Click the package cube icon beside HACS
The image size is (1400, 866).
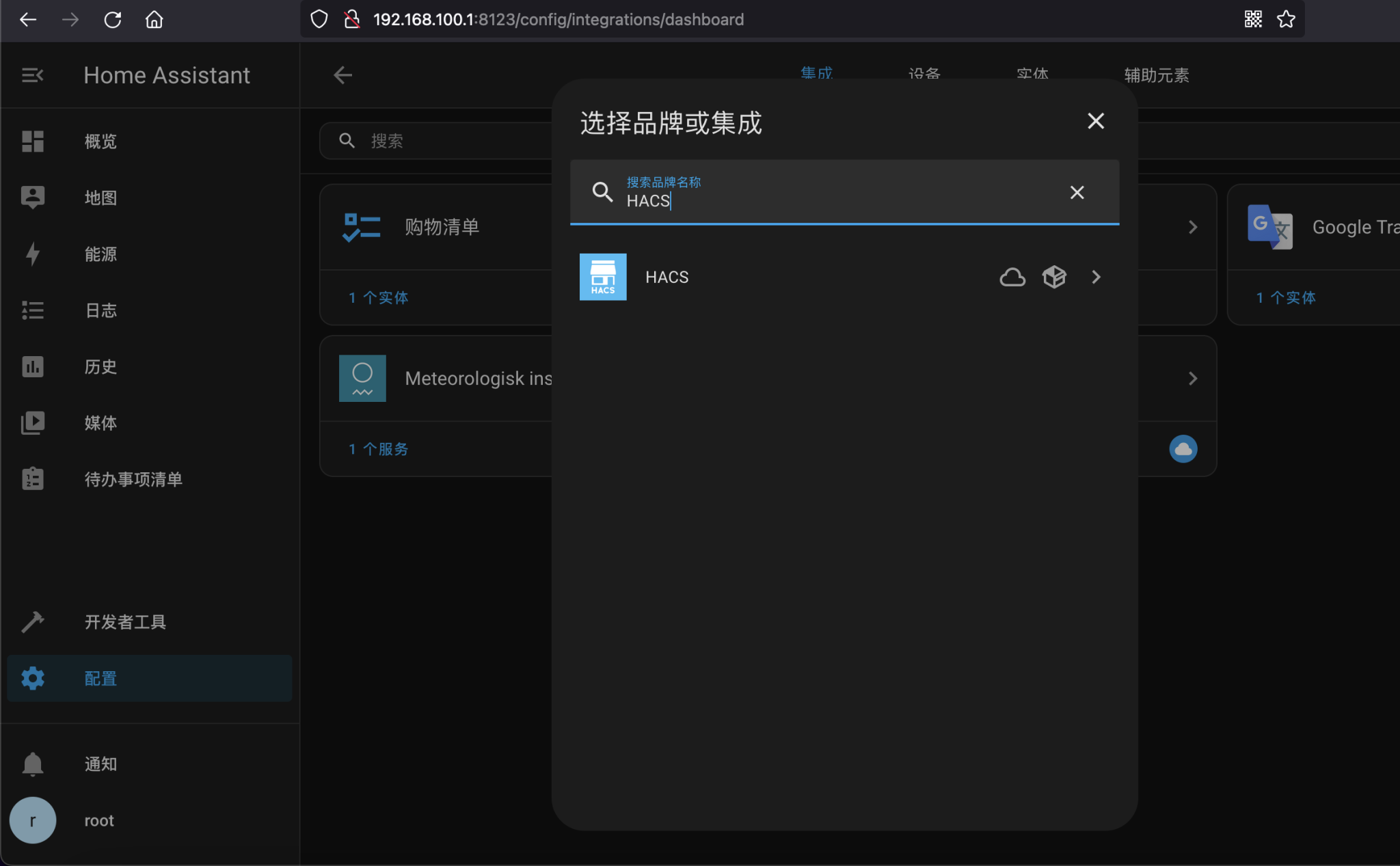(1053, 277)
